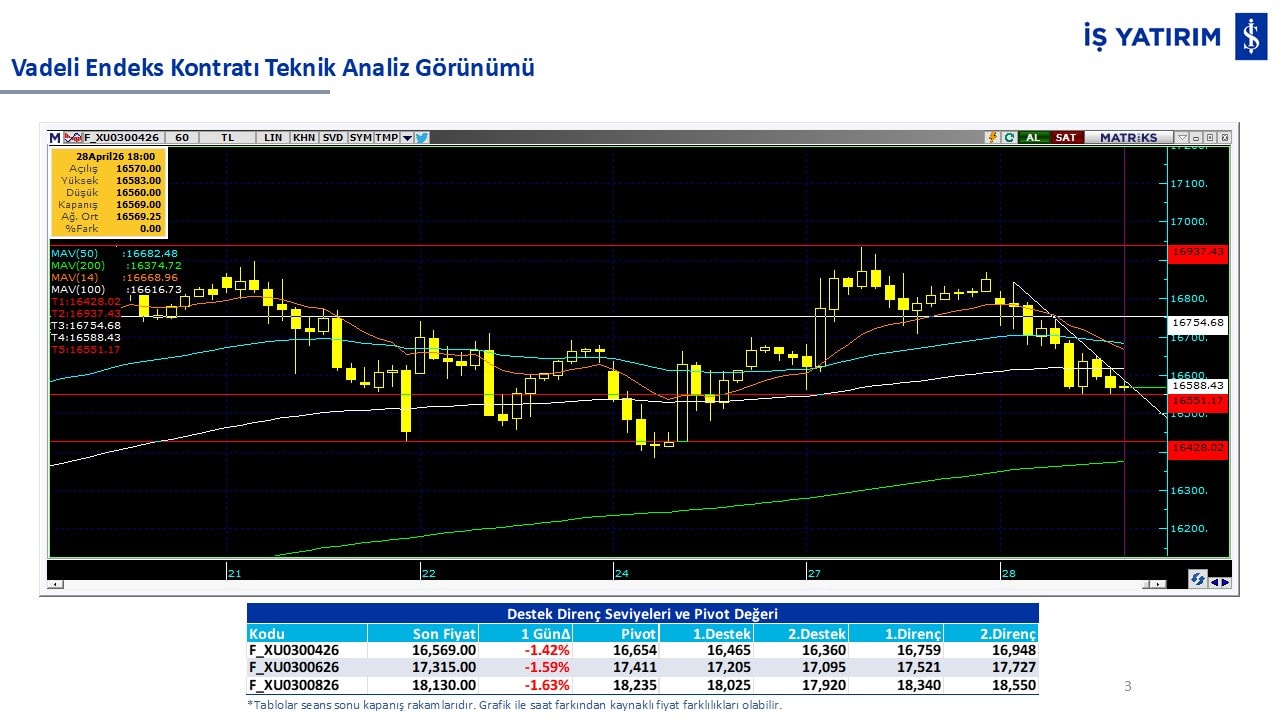Click the Twitter bird icon
Screen dimensions: 1280x720
pos(422,137)
